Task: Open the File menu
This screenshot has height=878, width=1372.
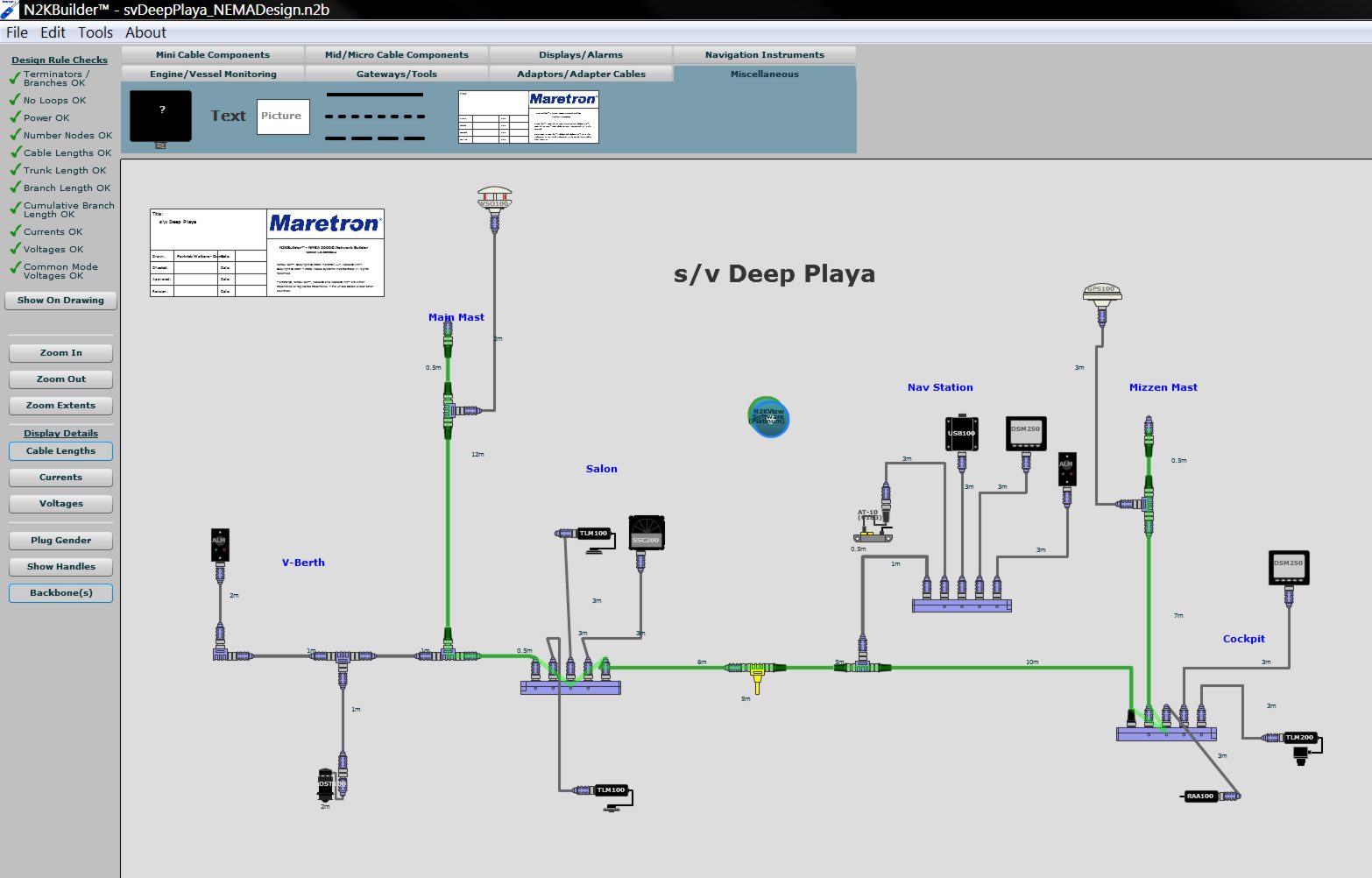Action: [18, 32]
